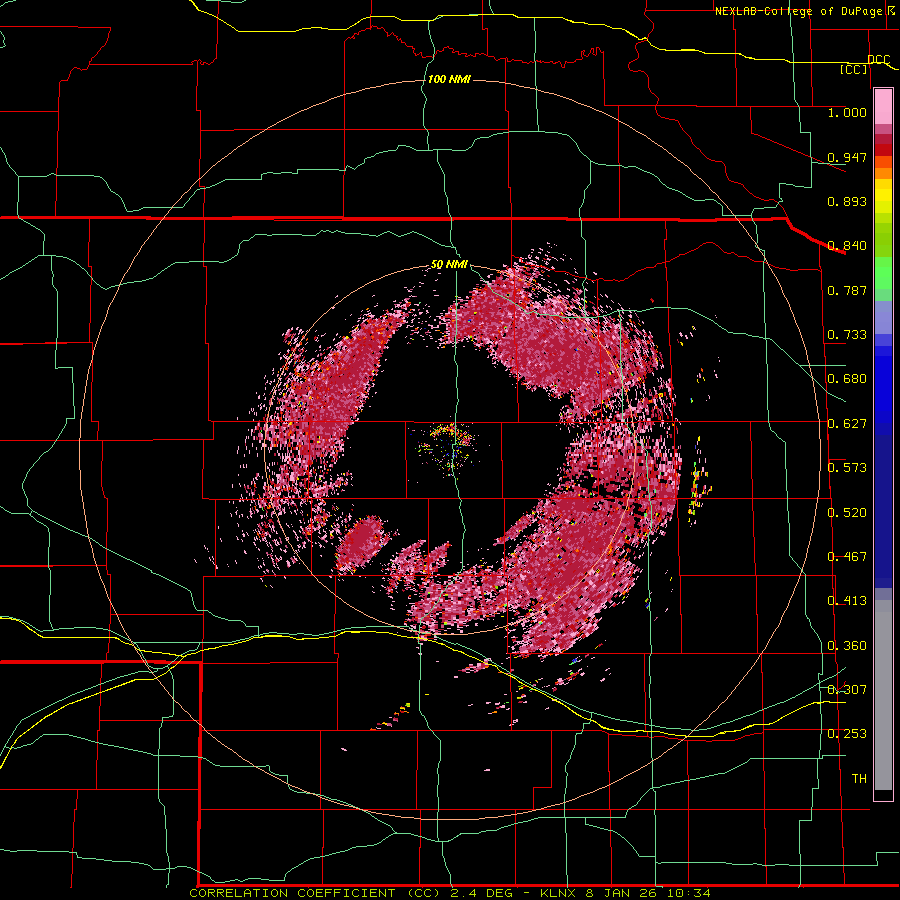Pick the lavender segment of the color bar
Screen dimensions: 900x900
pos(883,317)
